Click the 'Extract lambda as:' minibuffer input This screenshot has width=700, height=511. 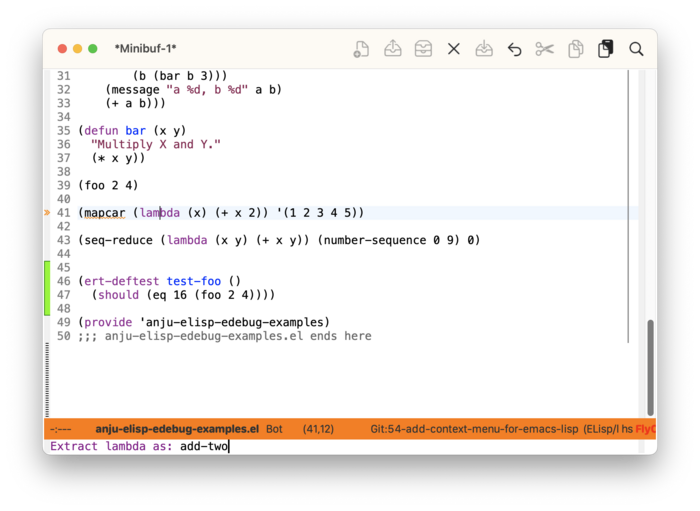(204, 446)
